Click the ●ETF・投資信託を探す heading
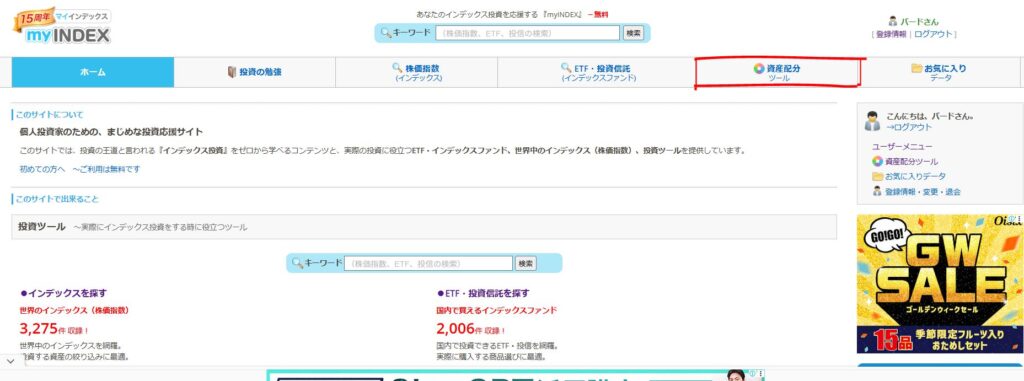 (483, 293)
